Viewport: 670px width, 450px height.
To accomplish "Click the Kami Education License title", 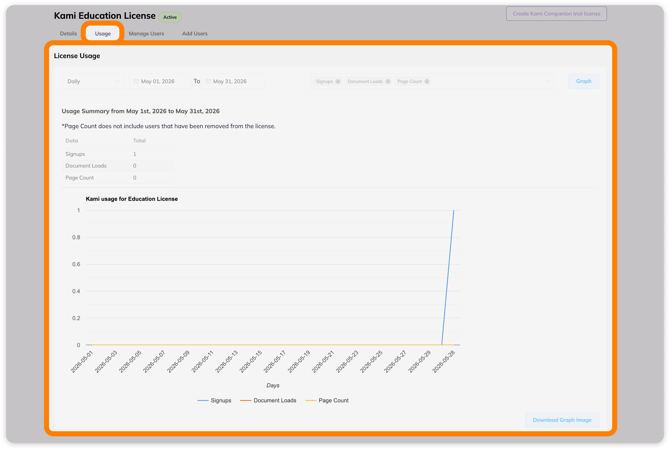I will pyautogui.click(x=105, y=16).
